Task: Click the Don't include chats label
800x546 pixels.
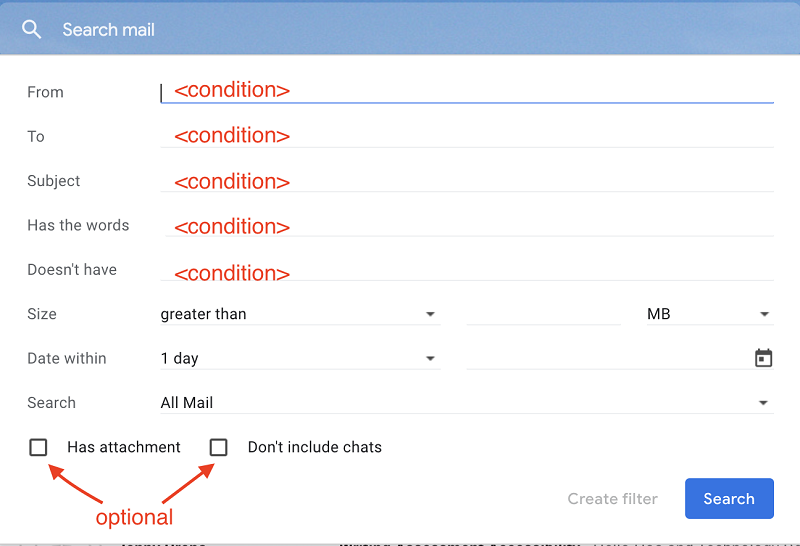Action: pos(314,447)
